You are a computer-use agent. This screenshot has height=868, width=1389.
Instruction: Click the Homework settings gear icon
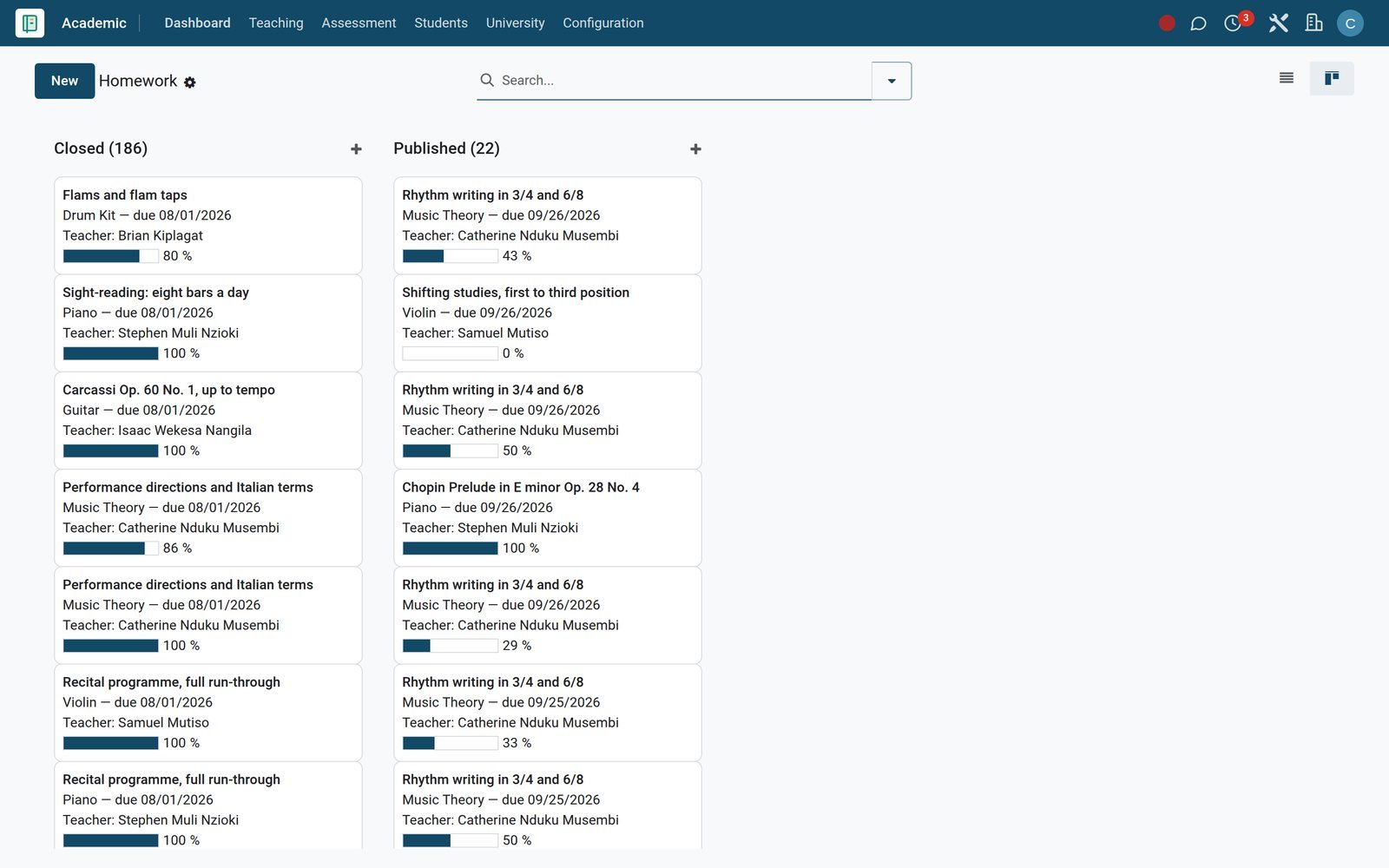pos(190,82)
